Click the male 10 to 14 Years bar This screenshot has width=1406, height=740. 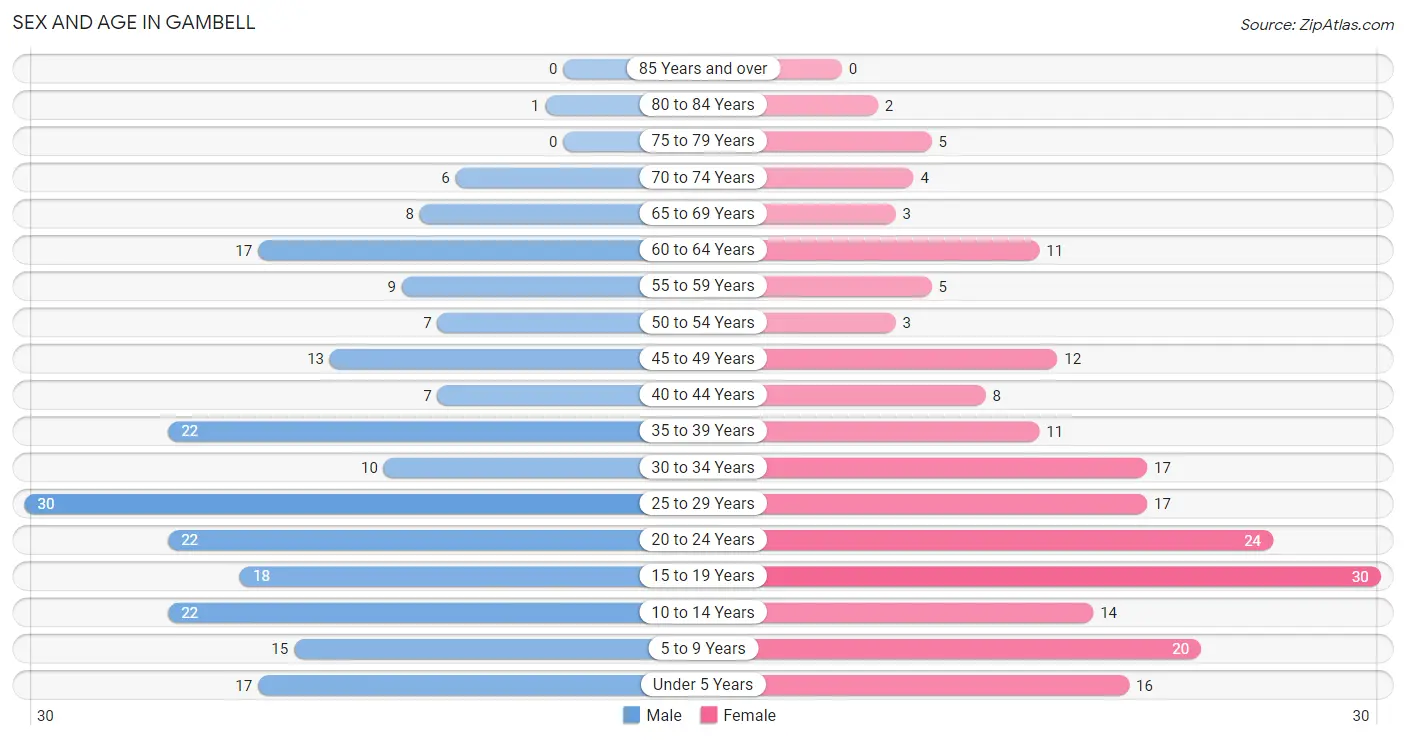[x=405, y=612]
